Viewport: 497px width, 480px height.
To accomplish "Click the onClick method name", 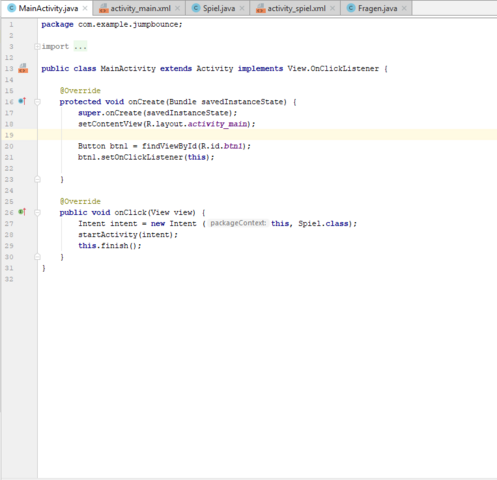I will click(130, 213).
